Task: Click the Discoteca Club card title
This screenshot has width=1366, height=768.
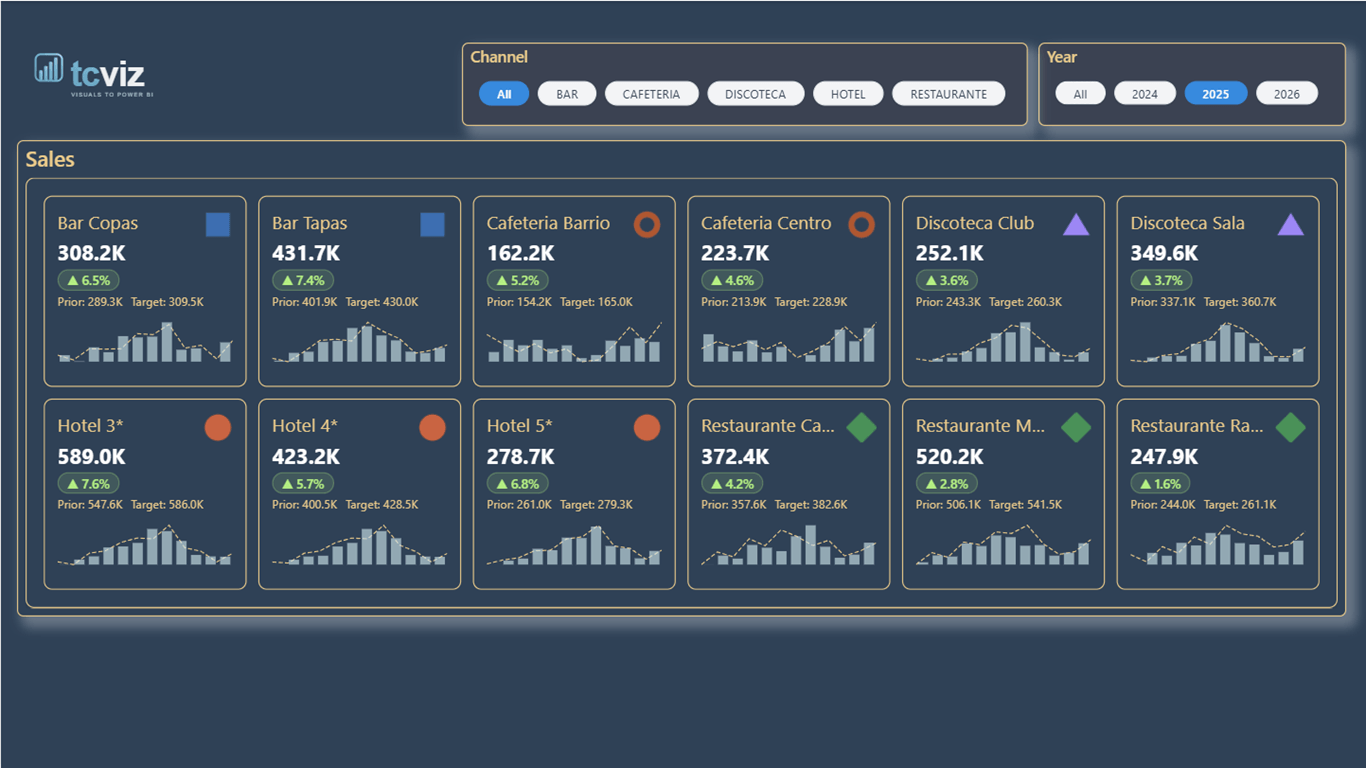Action: (x=975, y=223)
